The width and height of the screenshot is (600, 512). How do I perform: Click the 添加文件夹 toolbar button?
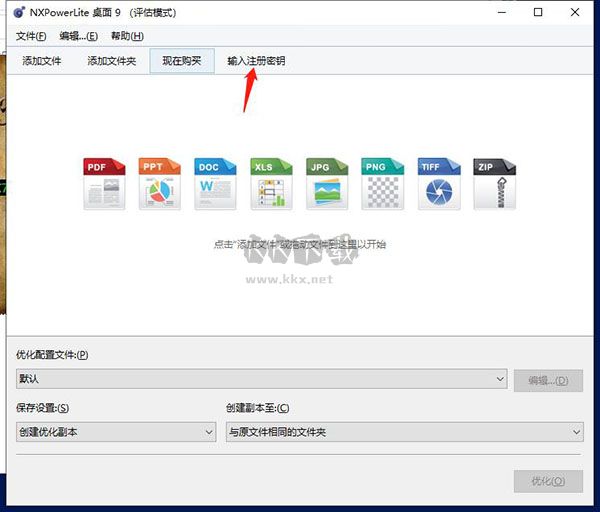(111, 61)
